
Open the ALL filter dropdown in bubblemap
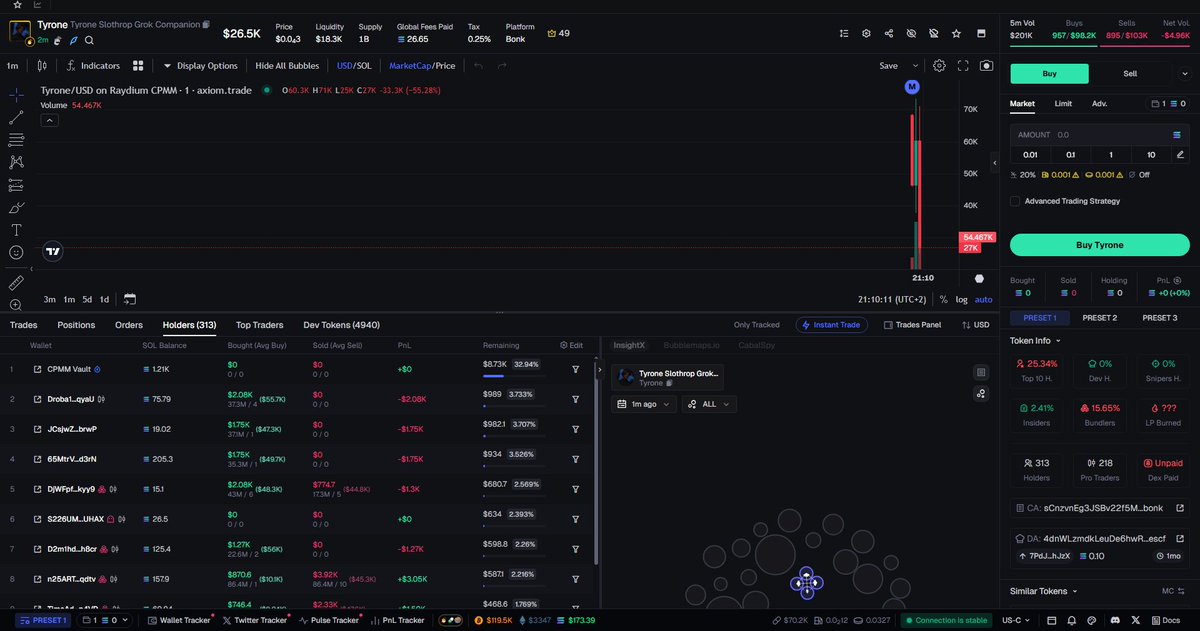[709, 404]
